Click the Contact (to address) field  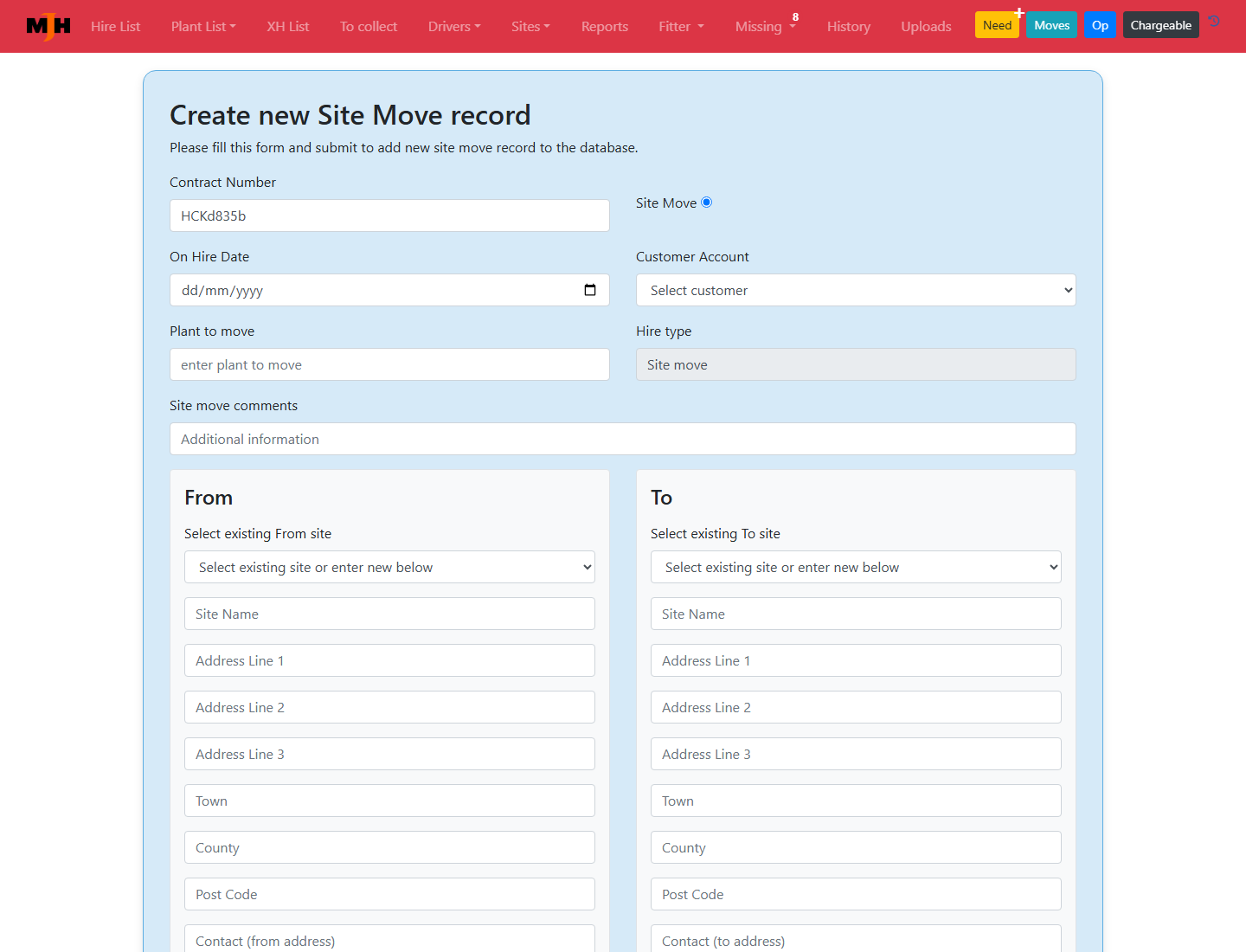856,939
